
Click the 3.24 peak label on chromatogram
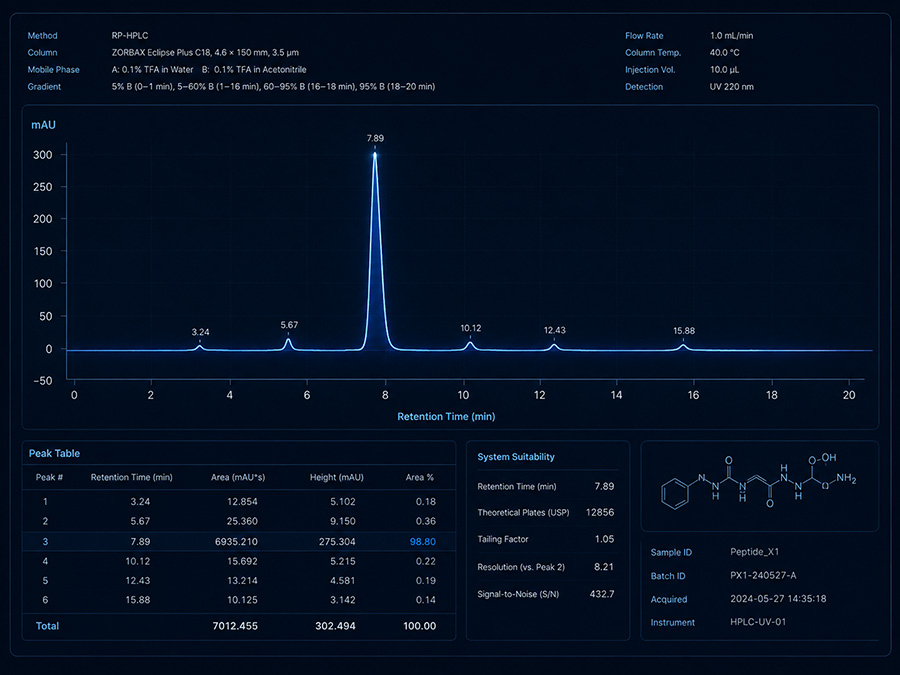pyautogui.click(x=200, y=332)
